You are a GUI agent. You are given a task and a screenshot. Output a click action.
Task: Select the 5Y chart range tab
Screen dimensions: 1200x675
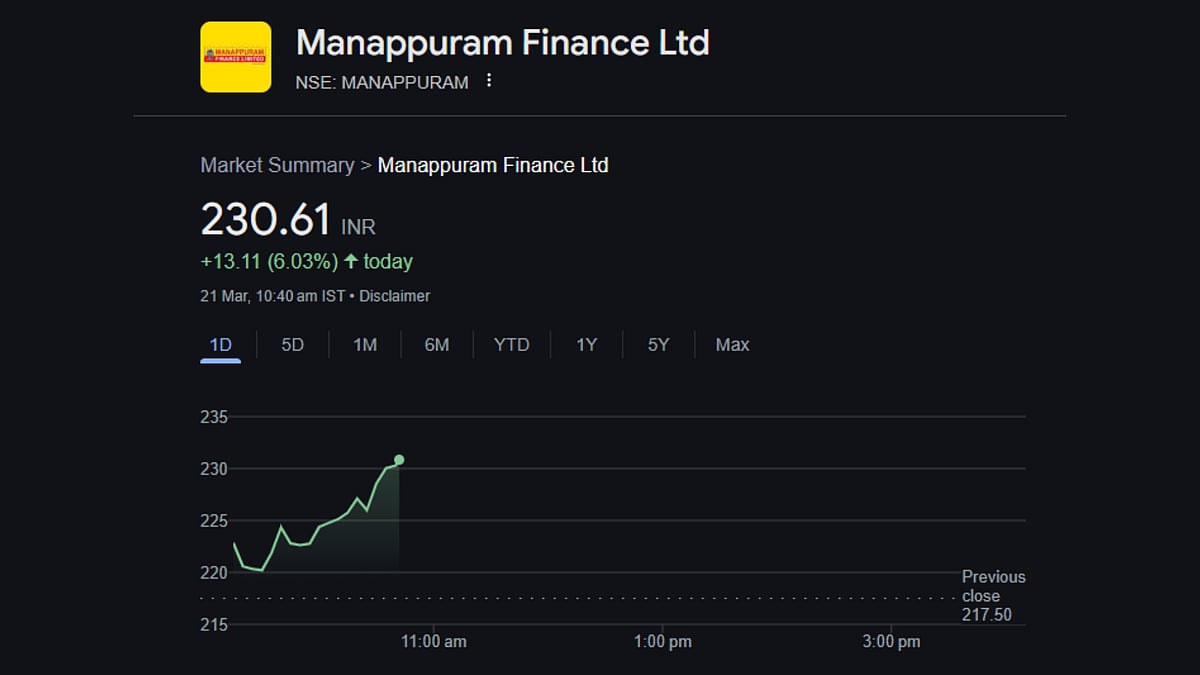pos(658,345)
